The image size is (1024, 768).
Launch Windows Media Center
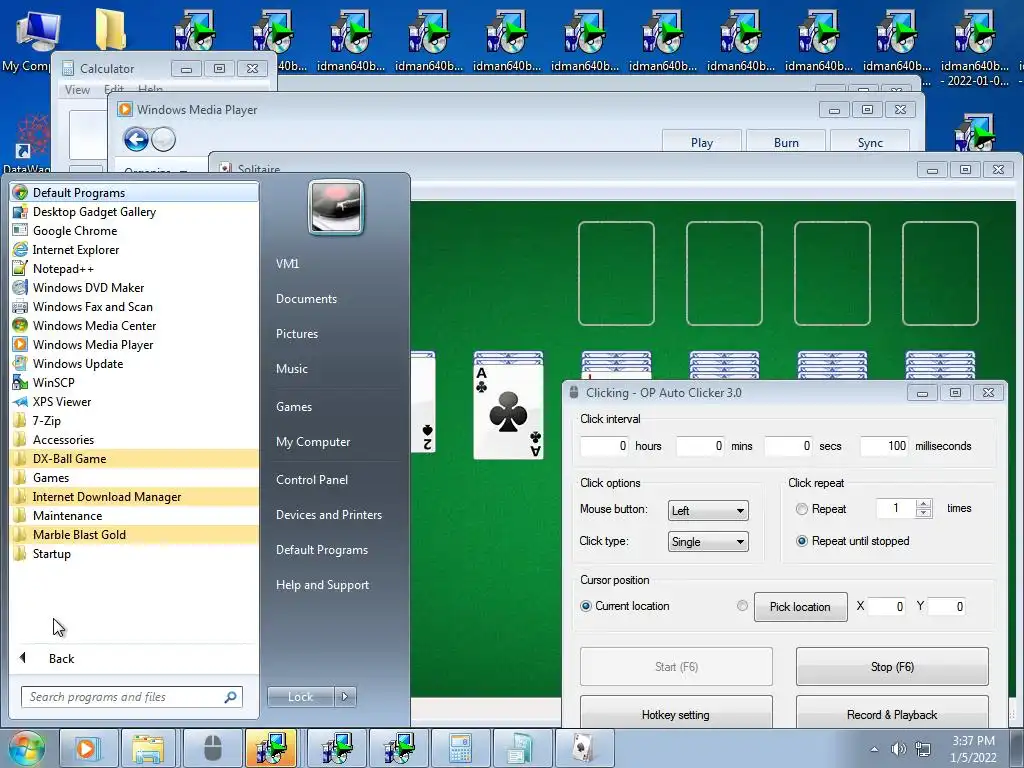(134, 325)
